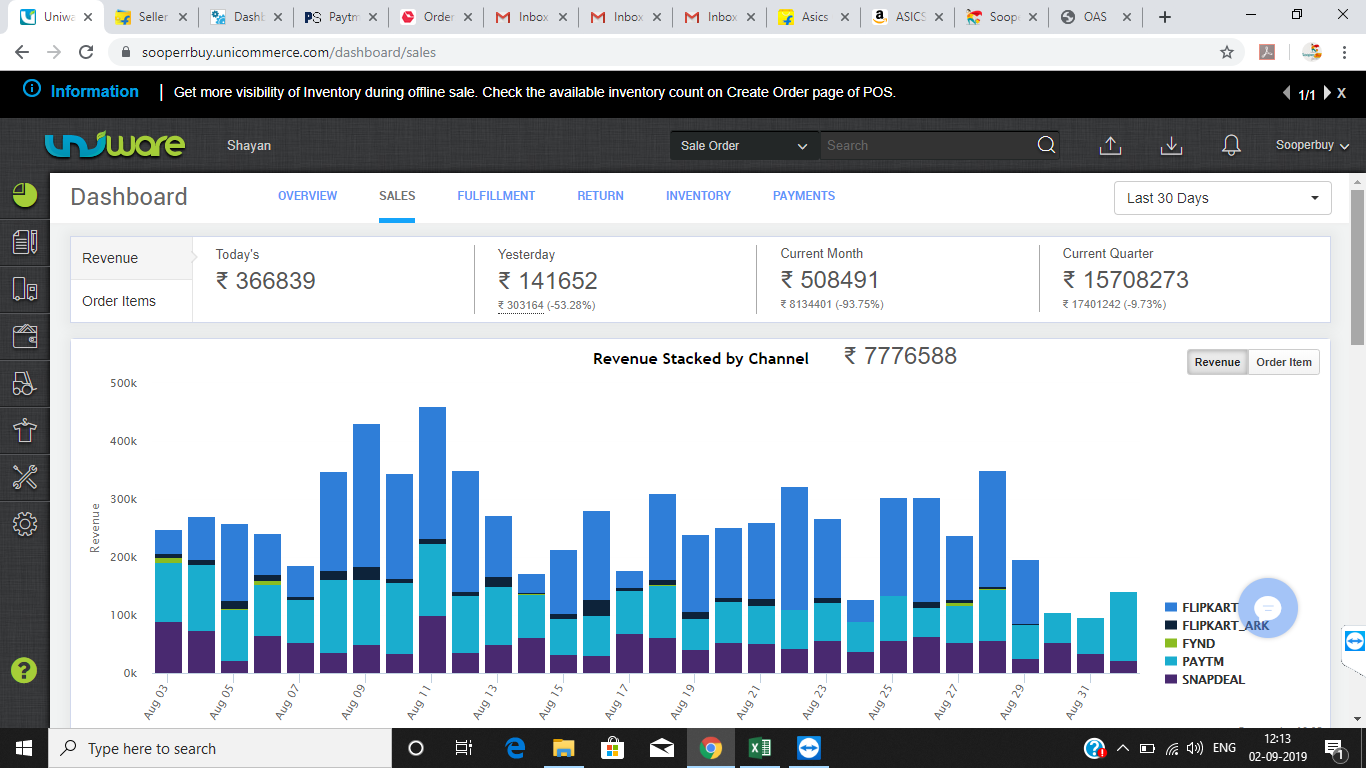Open notifications bell icon
Image resolution: width=1366 pixels, height=768 pixels.
[1231, 146]
